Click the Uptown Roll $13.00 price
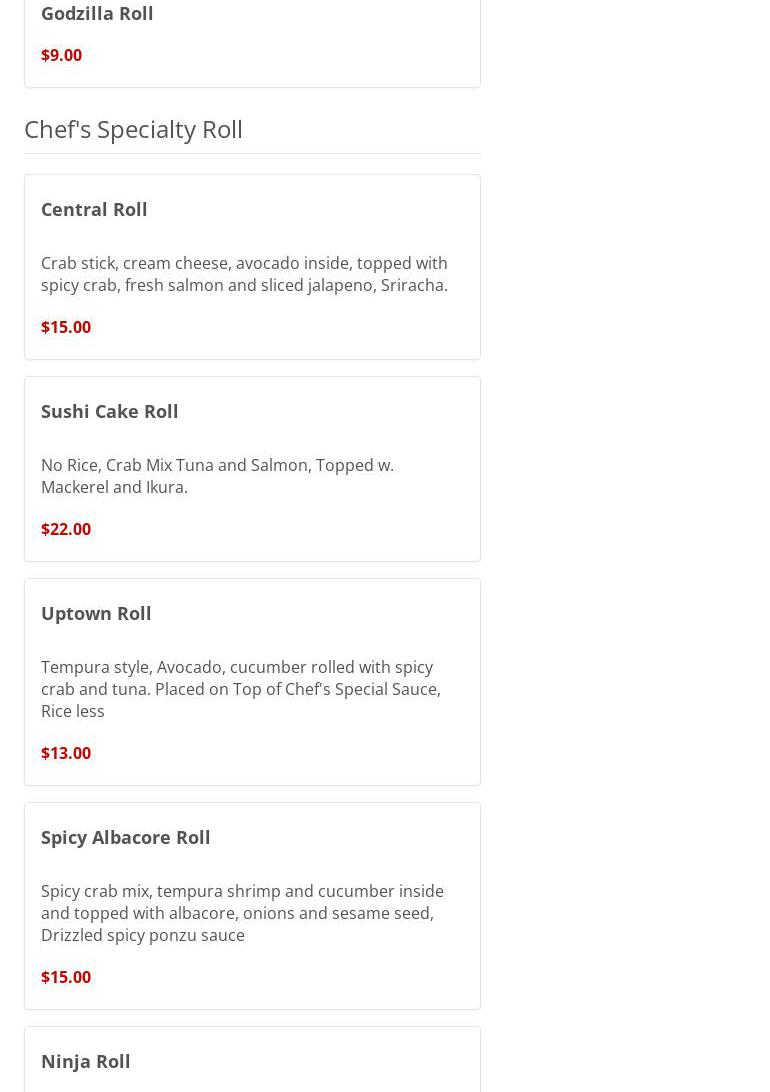Image resolution: width=770 pixels, height=1092 pixels. (x=66, y=753)
